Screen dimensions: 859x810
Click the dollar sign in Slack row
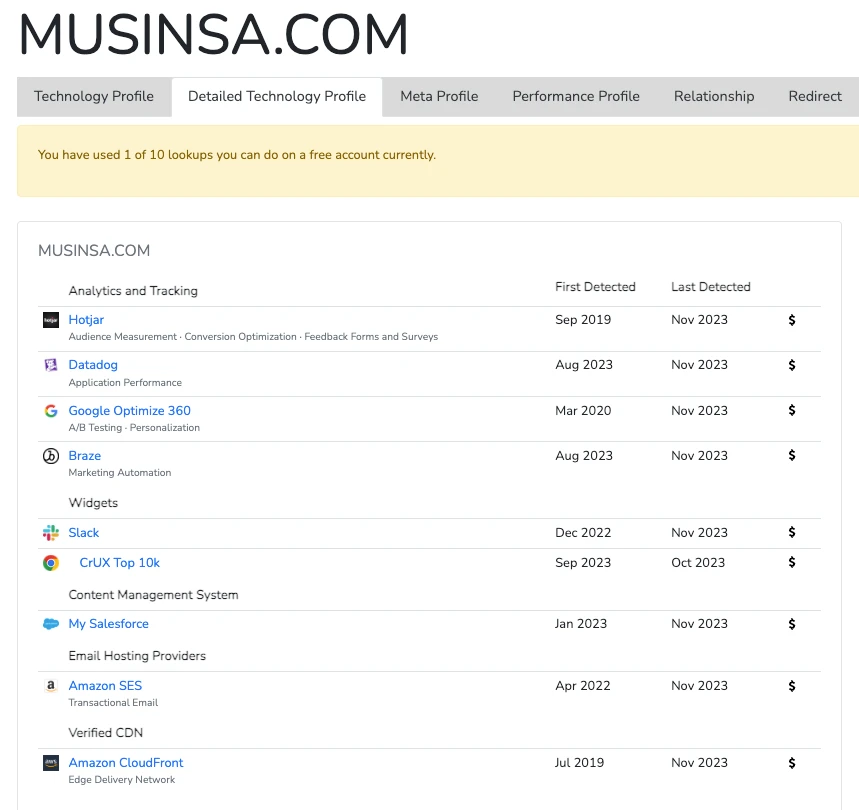792,533
